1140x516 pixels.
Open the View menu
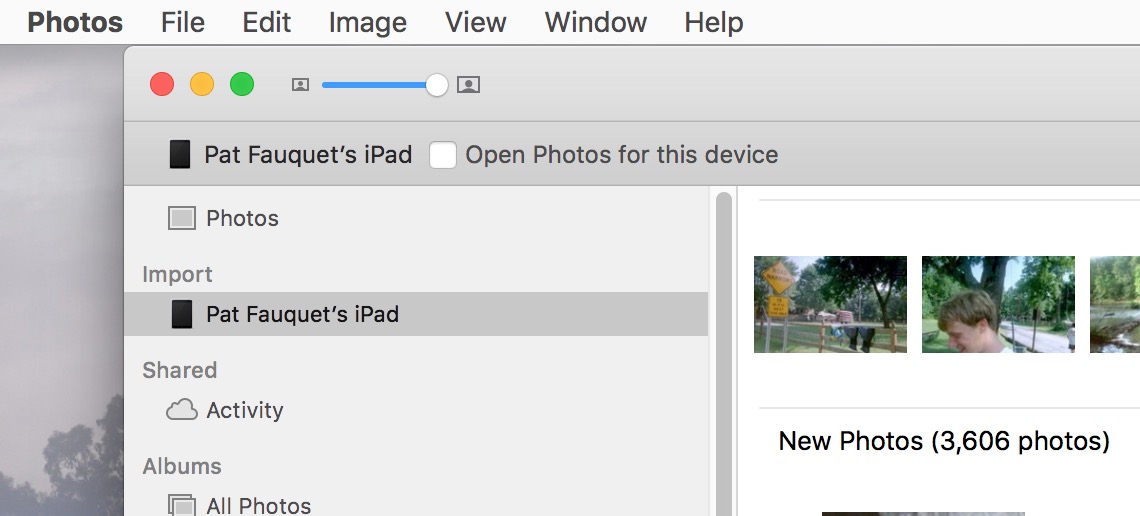pos(475,22)
